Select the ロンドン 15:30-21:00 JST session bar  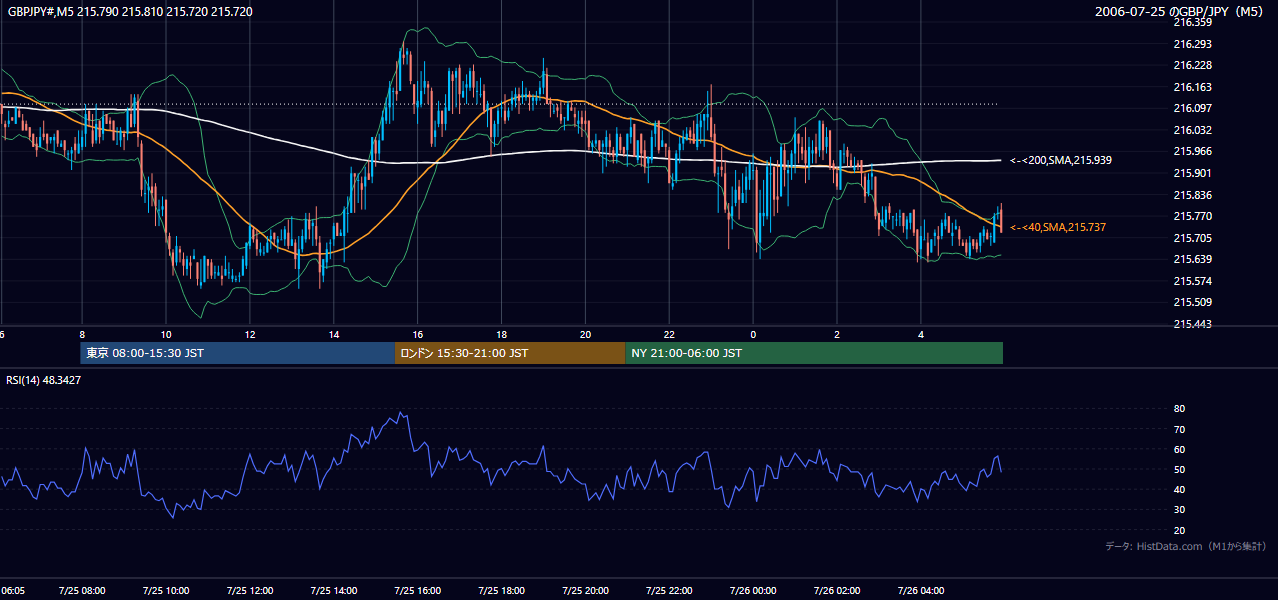point(510,353)
